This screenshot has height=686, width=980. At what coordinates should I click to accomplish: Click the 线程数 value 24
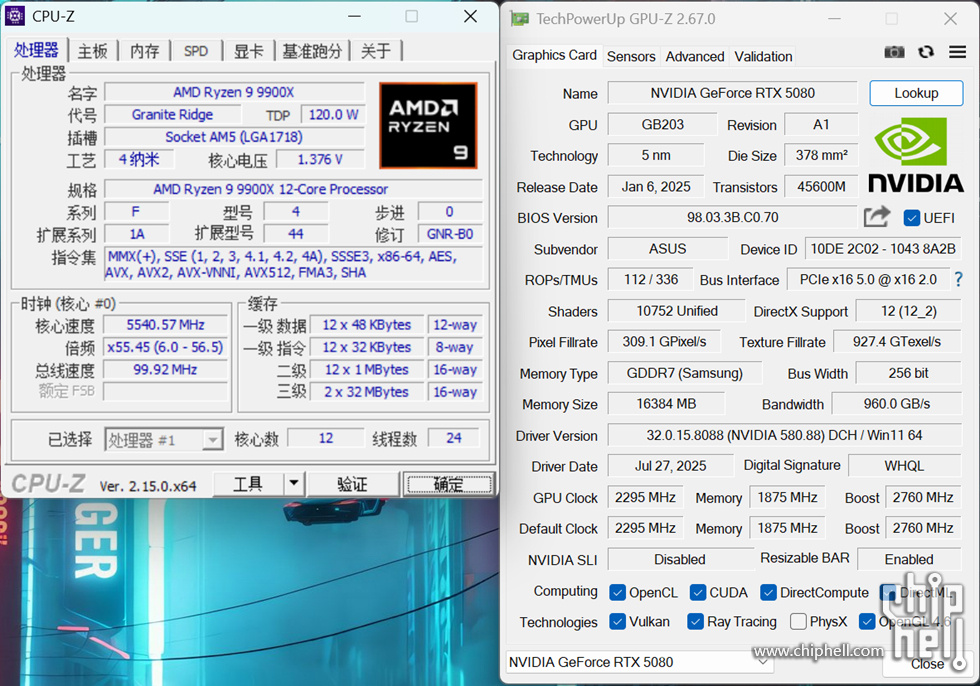[454, 439]
